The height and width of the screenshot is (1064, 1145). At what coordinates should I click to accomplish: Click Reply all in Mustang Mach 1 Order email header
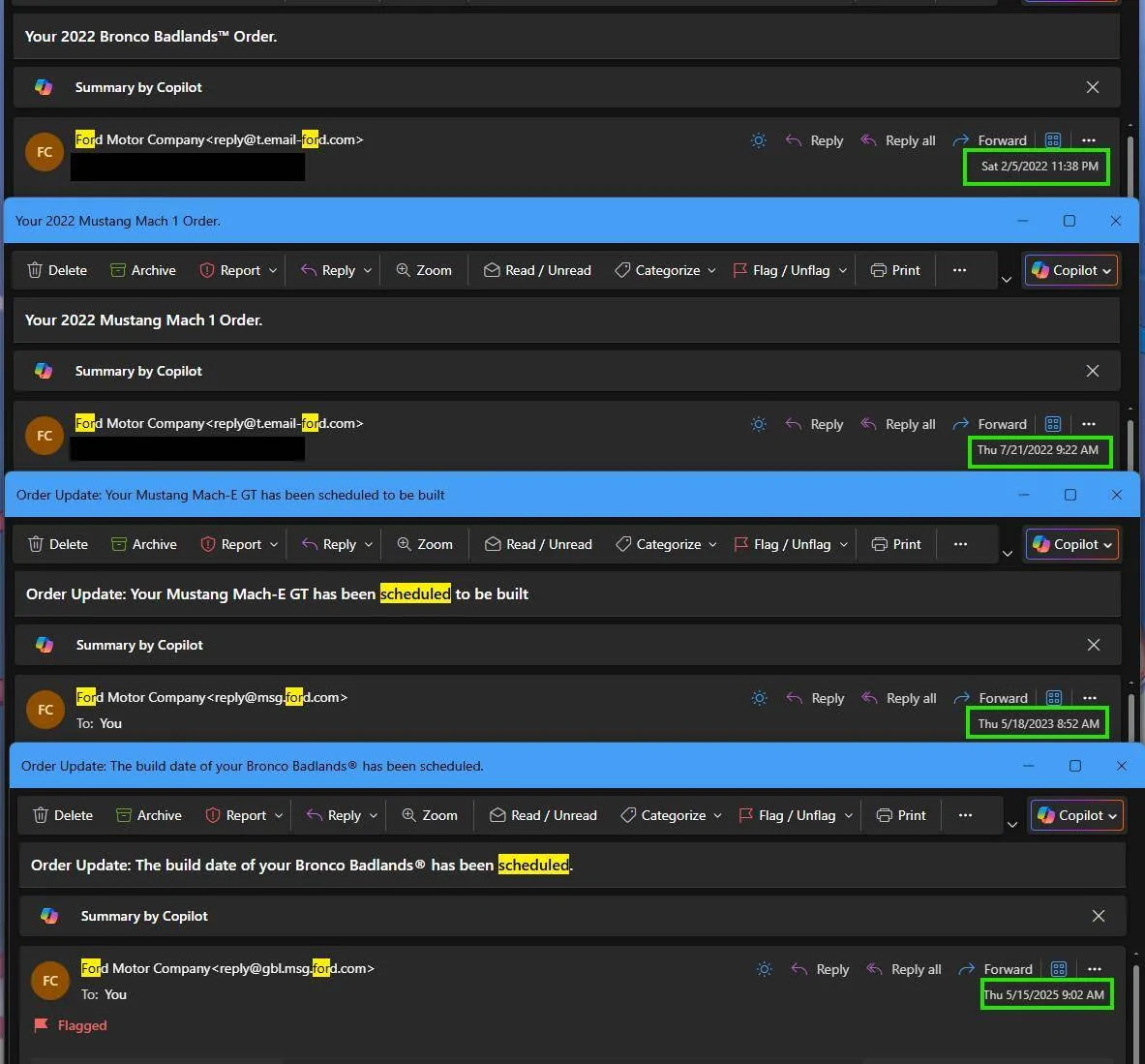898,424
